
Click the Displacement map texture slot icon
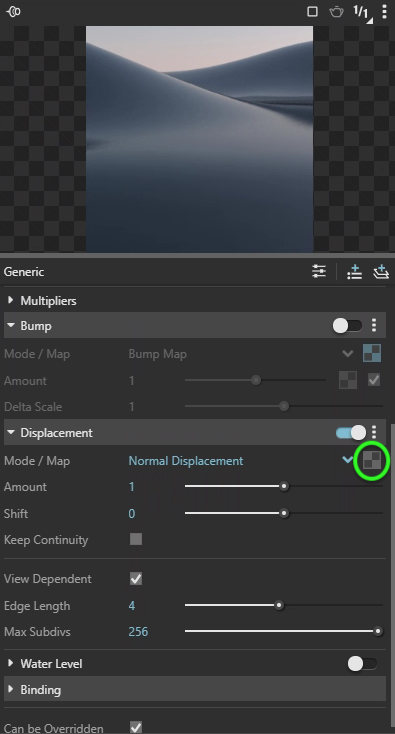372,461
